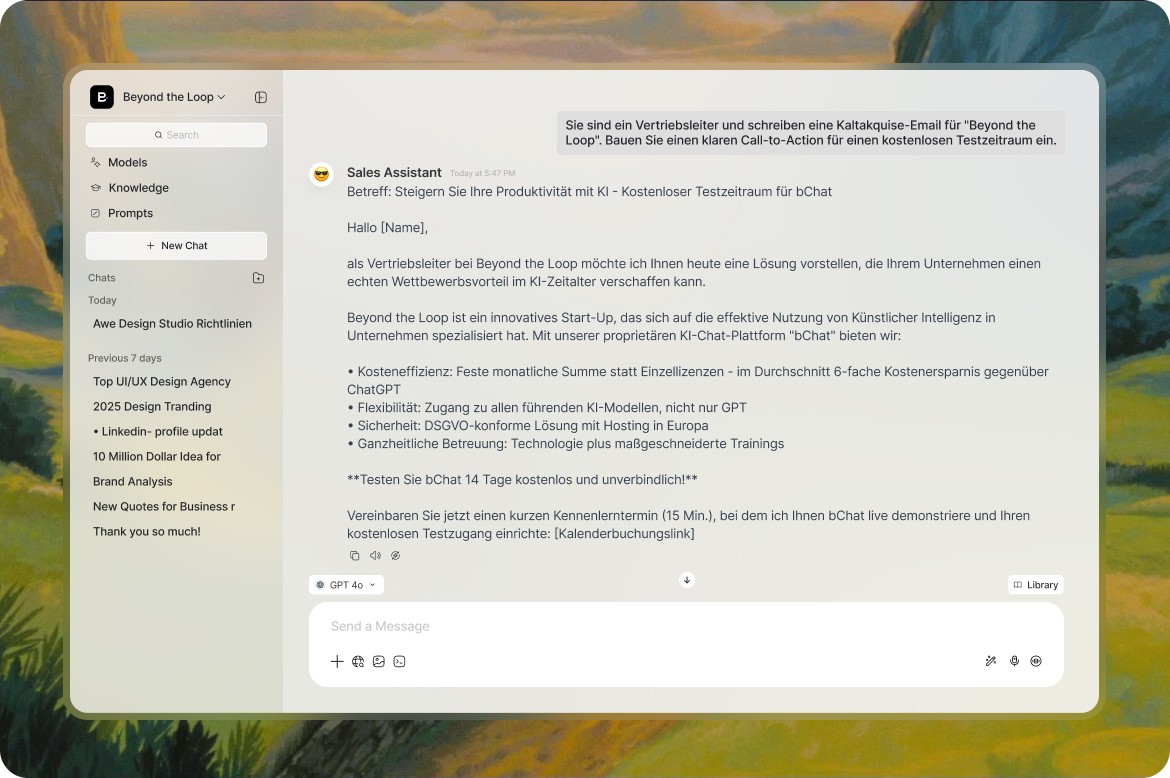The image size is (1170, 778).
Task: Open the 10 Million Dollar Idea chat
Action: pyautogui.click(x=157, y=456)
